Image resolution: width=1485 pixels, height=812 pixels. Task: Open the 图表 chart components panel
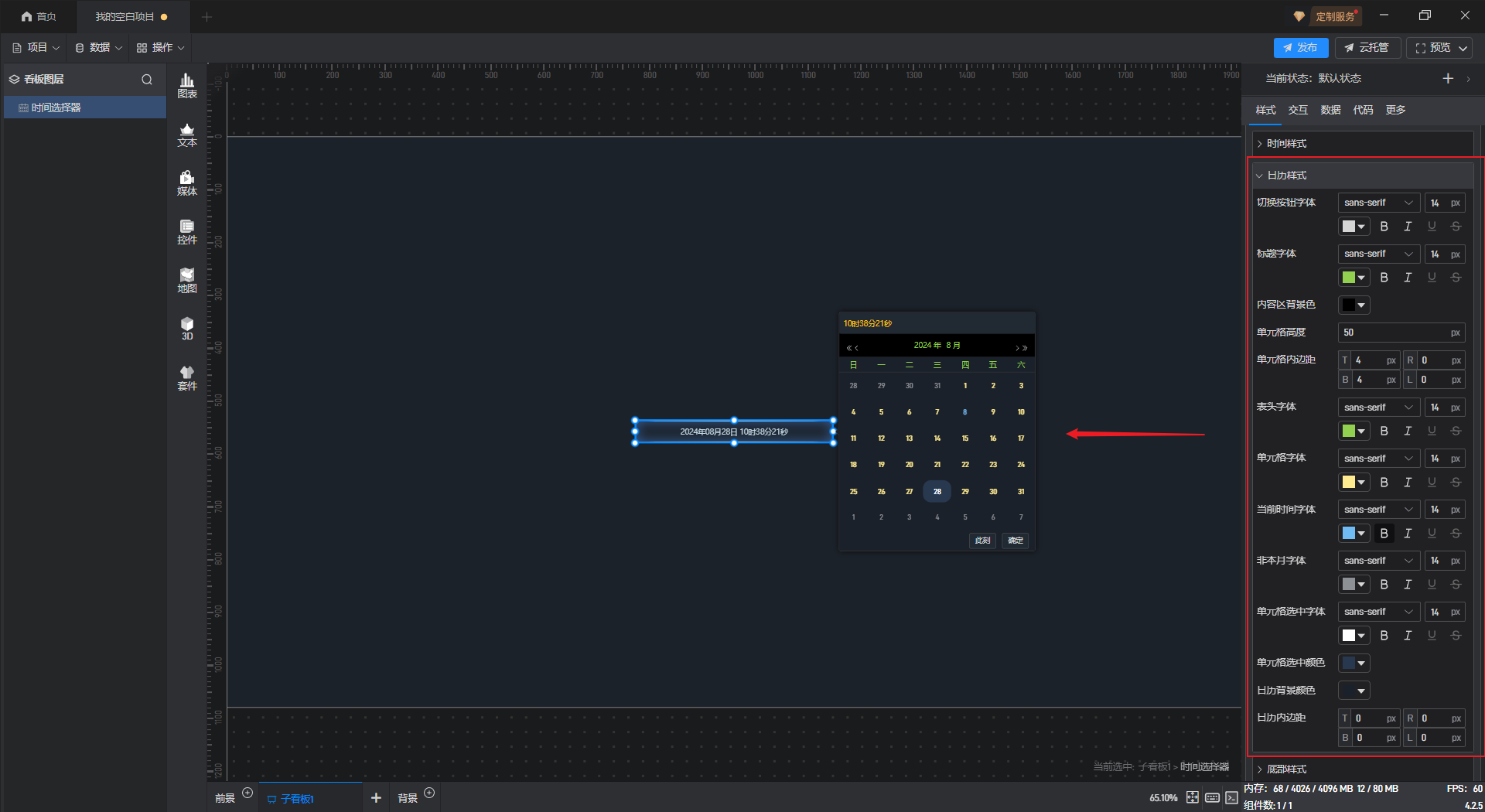[x=187, y=86]
